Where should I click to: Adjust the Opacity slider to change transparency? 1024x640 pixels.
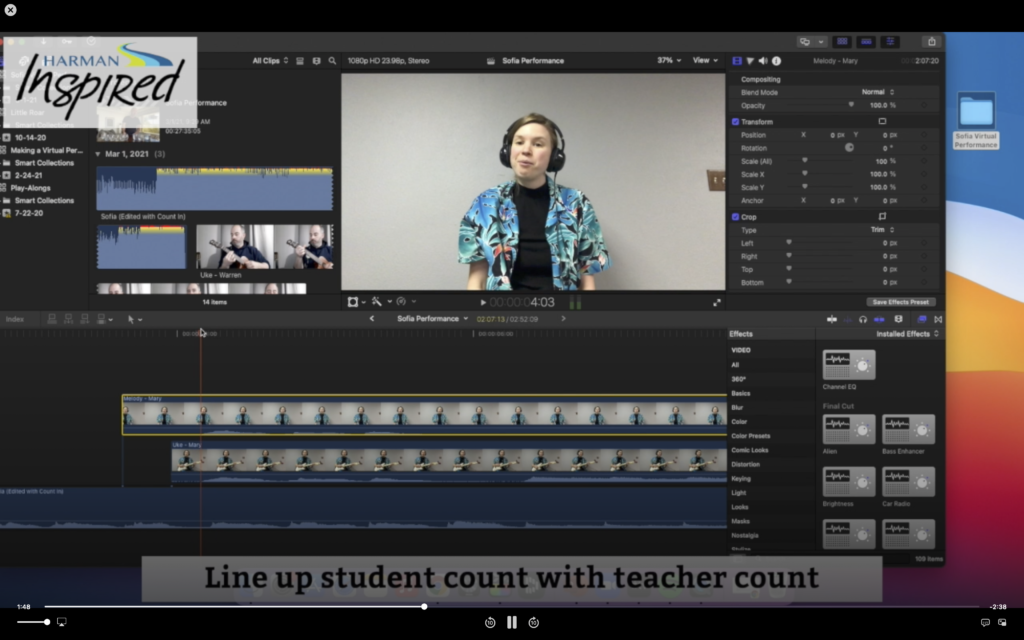coord(852,105)
